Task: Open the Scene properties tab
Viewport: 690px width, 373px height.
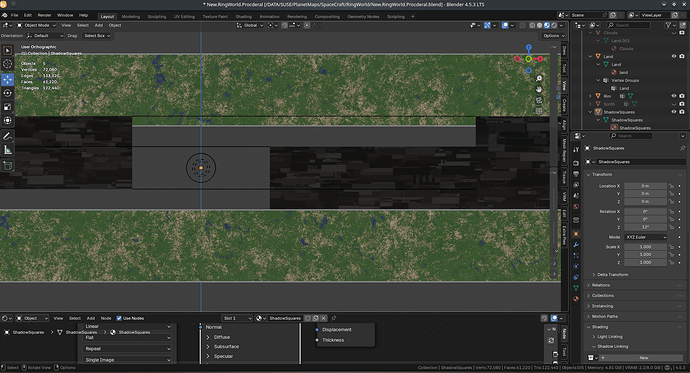Action: click(576, 196)
